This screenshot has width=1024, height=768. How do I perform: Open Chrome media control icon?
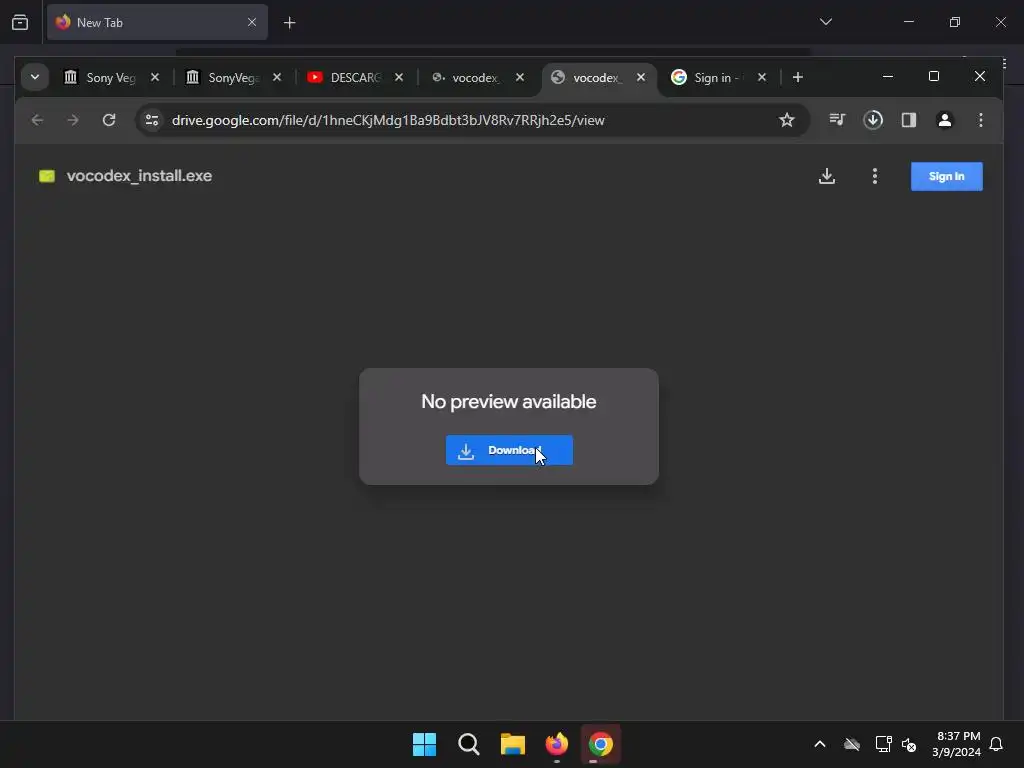coord(837,120)
